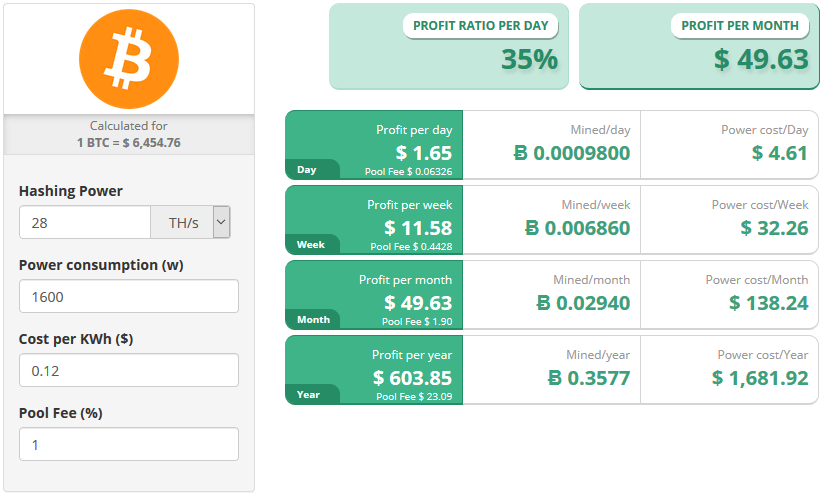The image size is (824, 499).
Task: Click the Bitcoin symbol in Mined/week value
Action: click(x=532, y=228)
